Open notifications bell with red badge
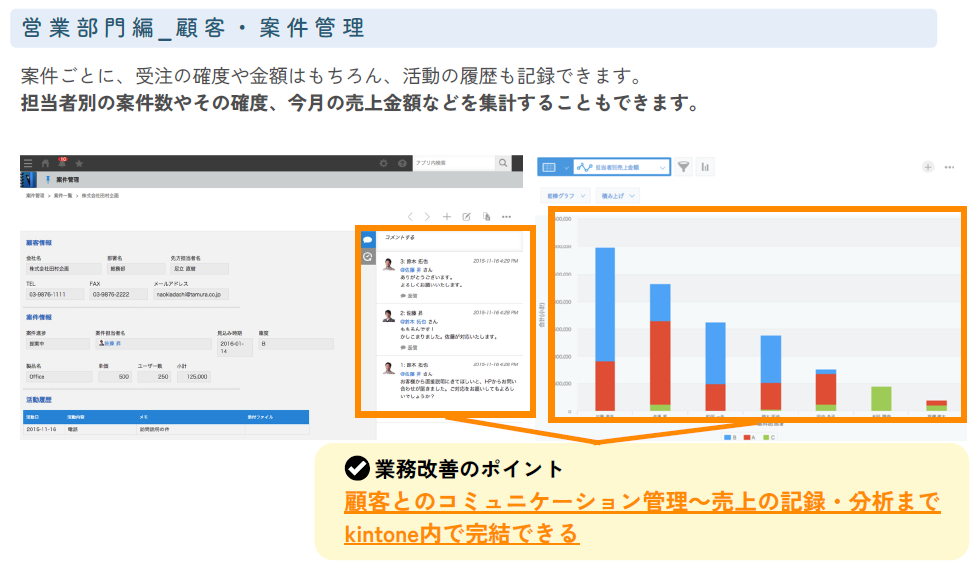Image resolution: width=978 pixels, height=561 pixels. 62,162
